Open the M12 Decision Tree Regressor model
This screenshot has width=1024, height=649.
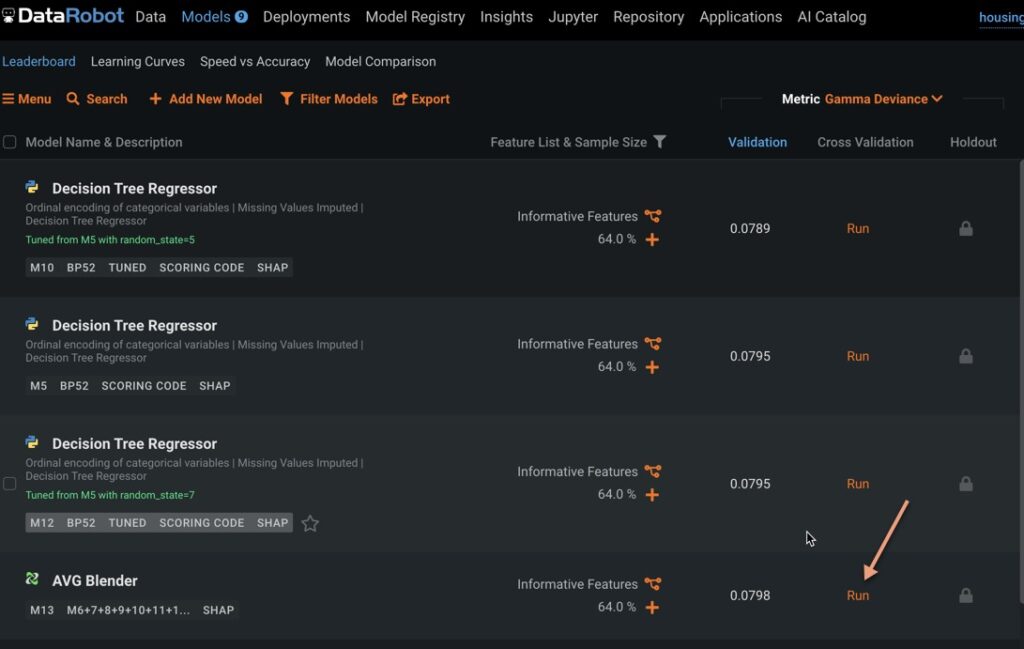click(134, 444)
